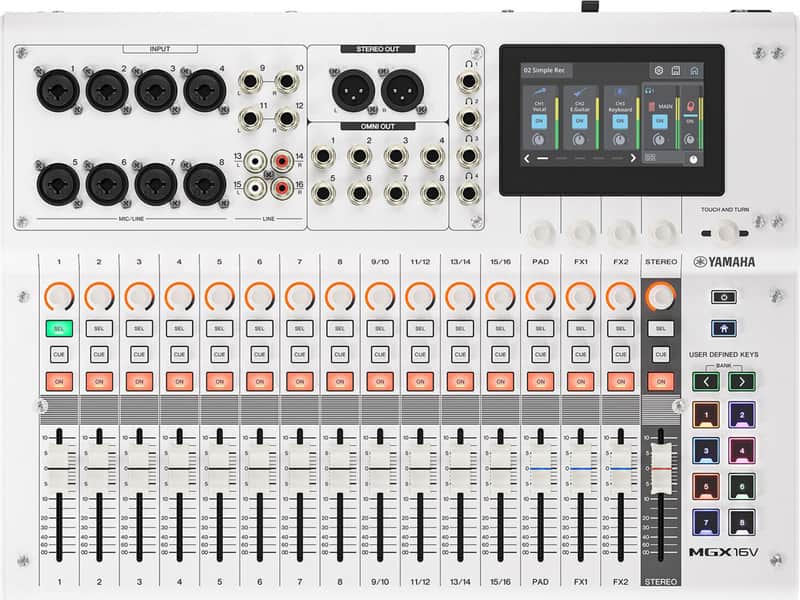Image resolution: width=800 pixels, height=600 pixels.
Task: Trigger User Defined Key 7
Action: (706, 522)
